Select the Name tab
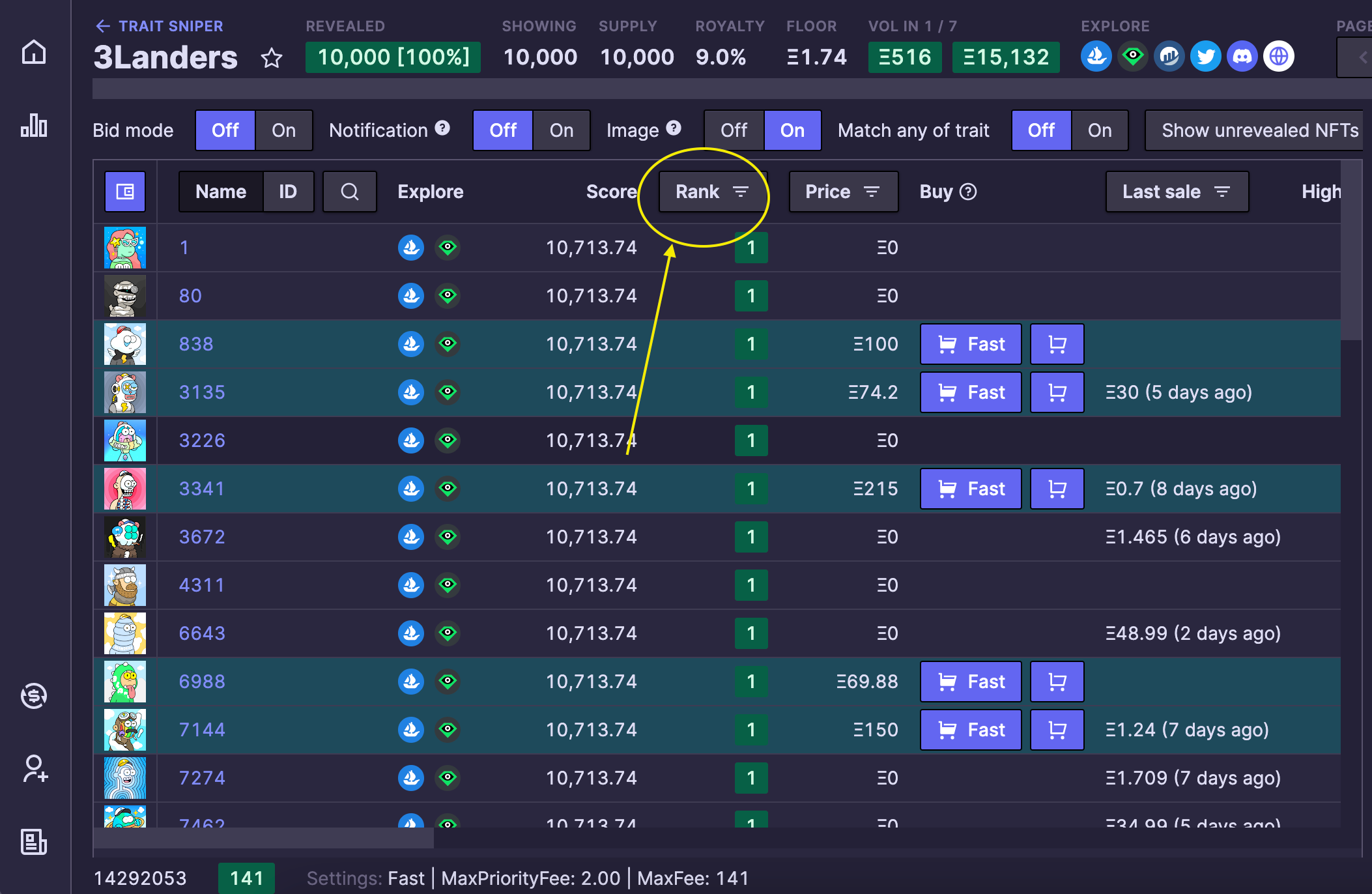Image resolution: width=1372 pixels, height=894 pixels. coord(221,192)
